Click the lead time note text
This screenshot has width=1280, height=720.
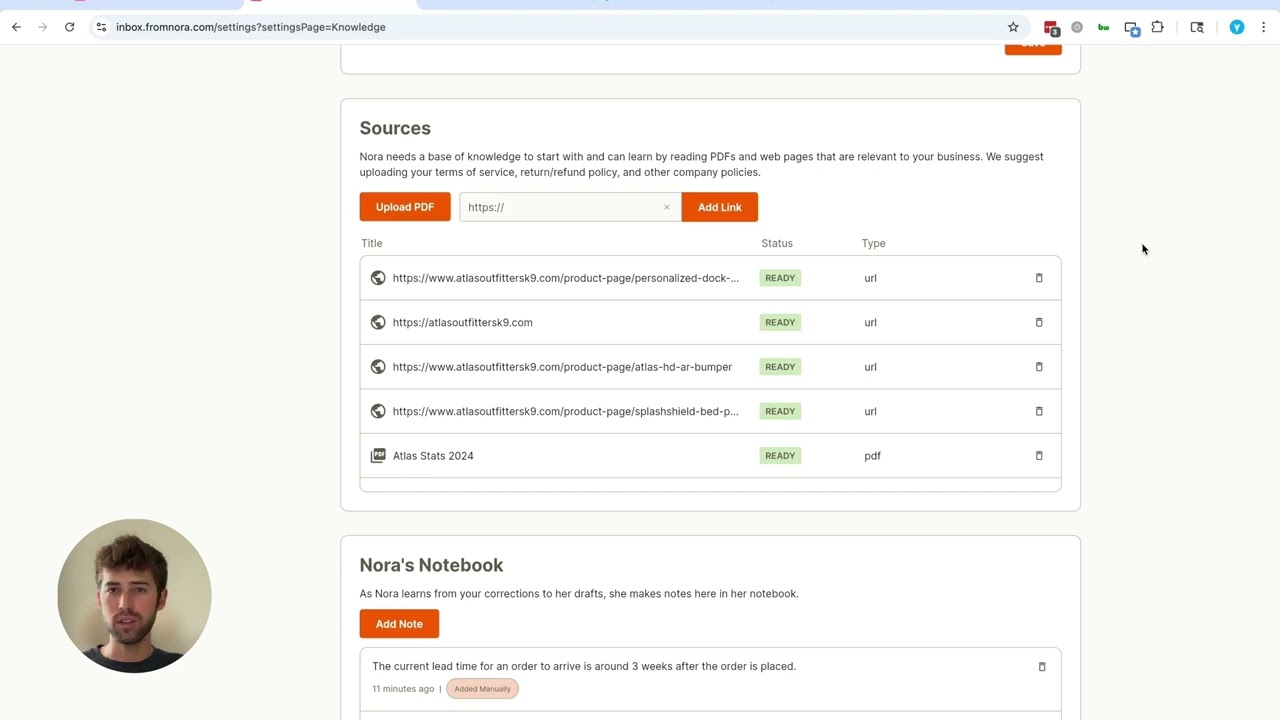click(x=584, y=666)
